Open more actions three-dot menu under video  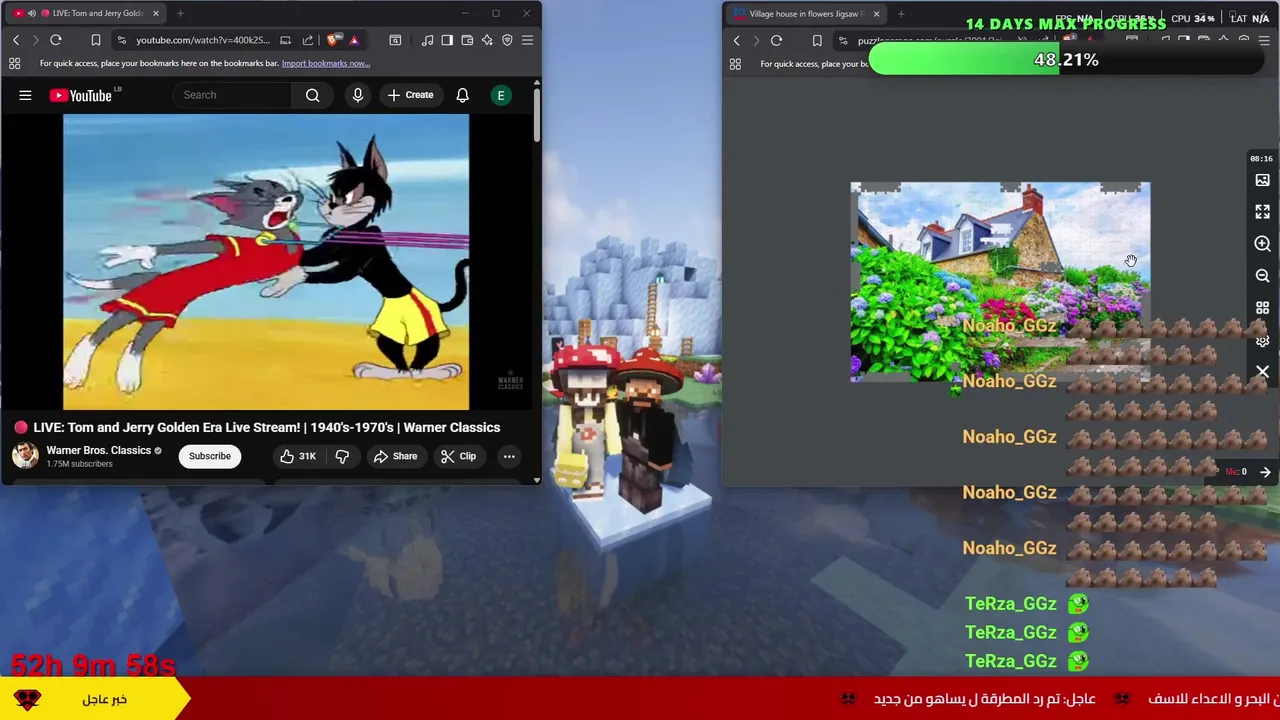[x=509, y=456]
